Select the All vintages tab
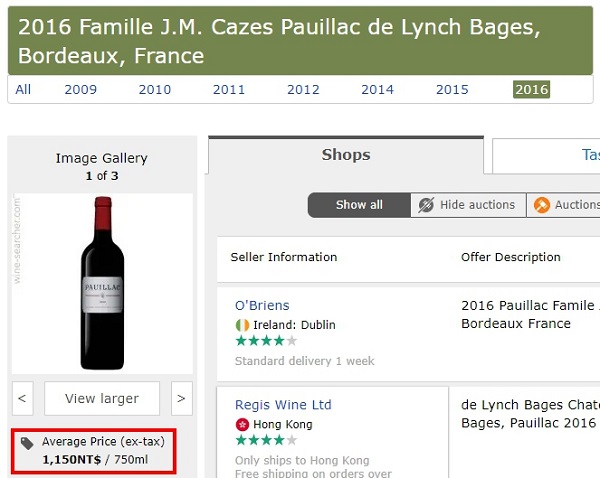 pyautogui.click(x=23, y=90)
